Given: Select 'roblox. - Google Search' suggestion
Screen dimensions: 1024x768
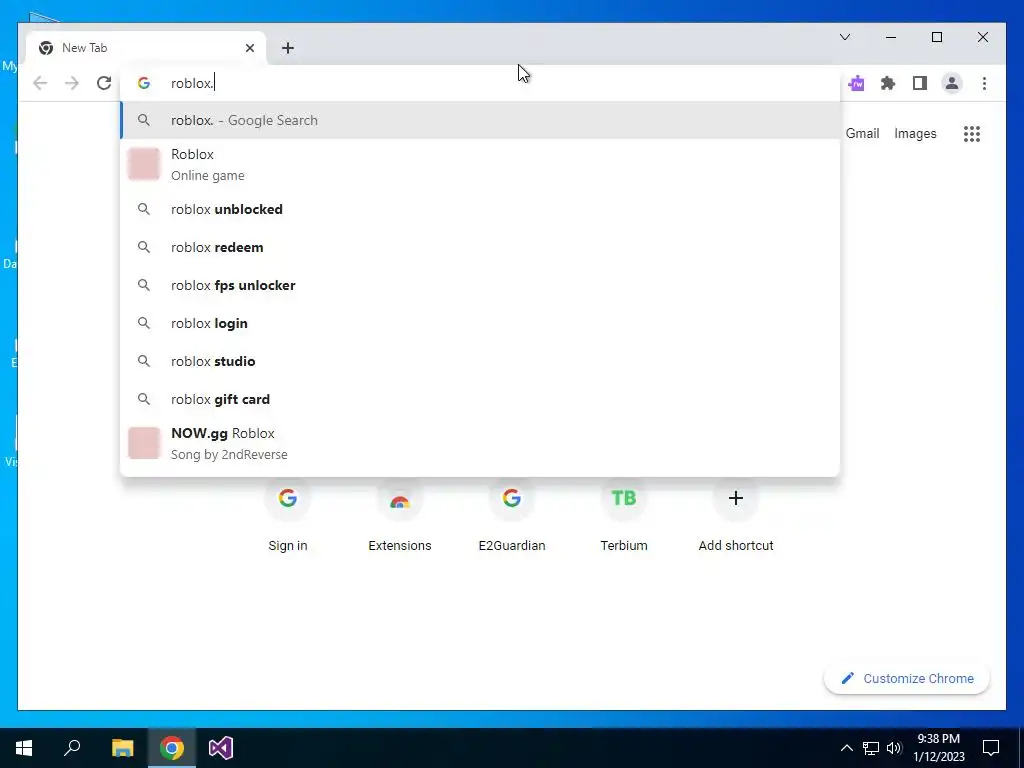Looking at the screenshot, I should click(480, 120).
